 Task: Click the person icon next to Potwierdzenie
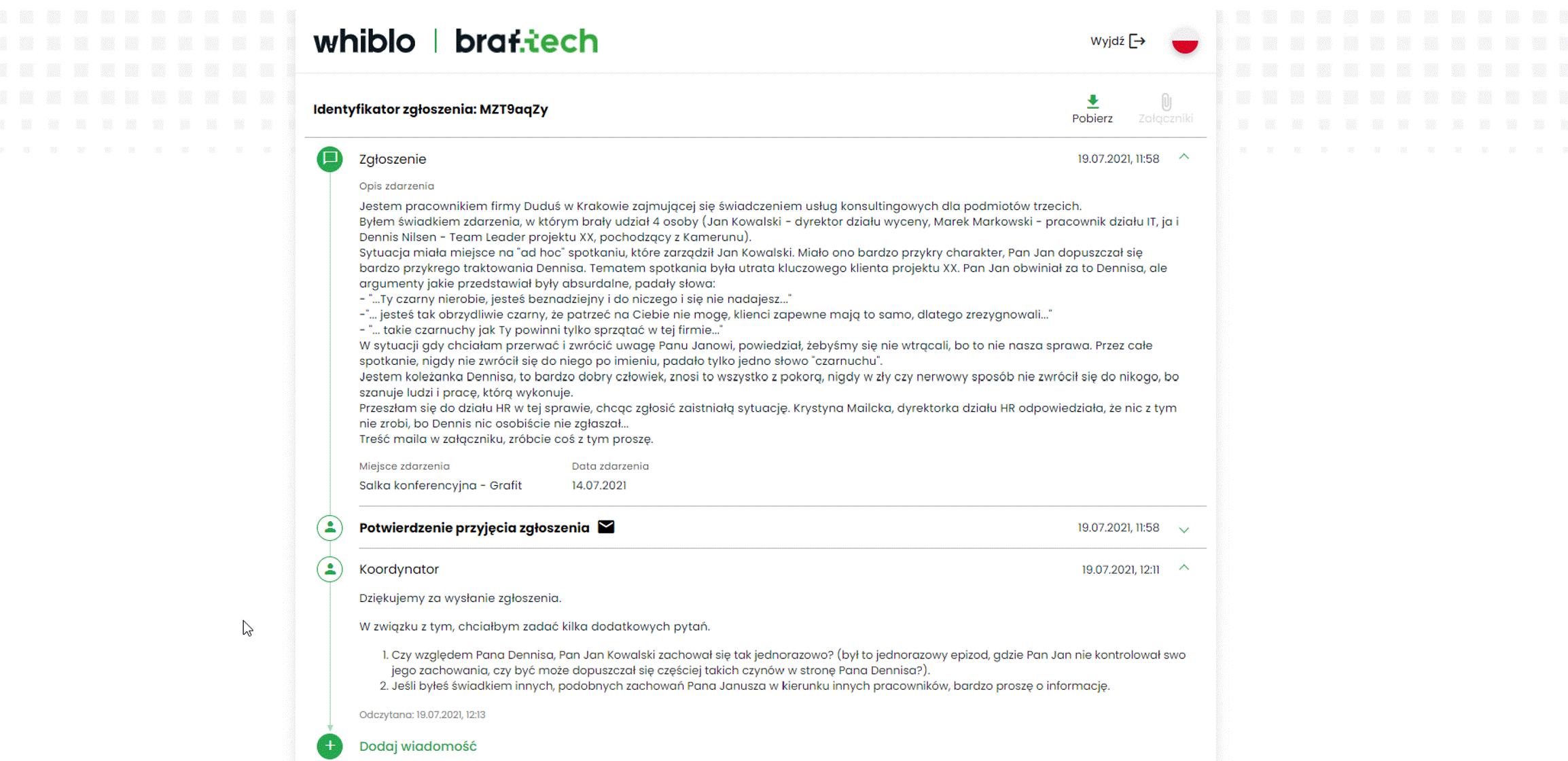(x=329, y=528)
